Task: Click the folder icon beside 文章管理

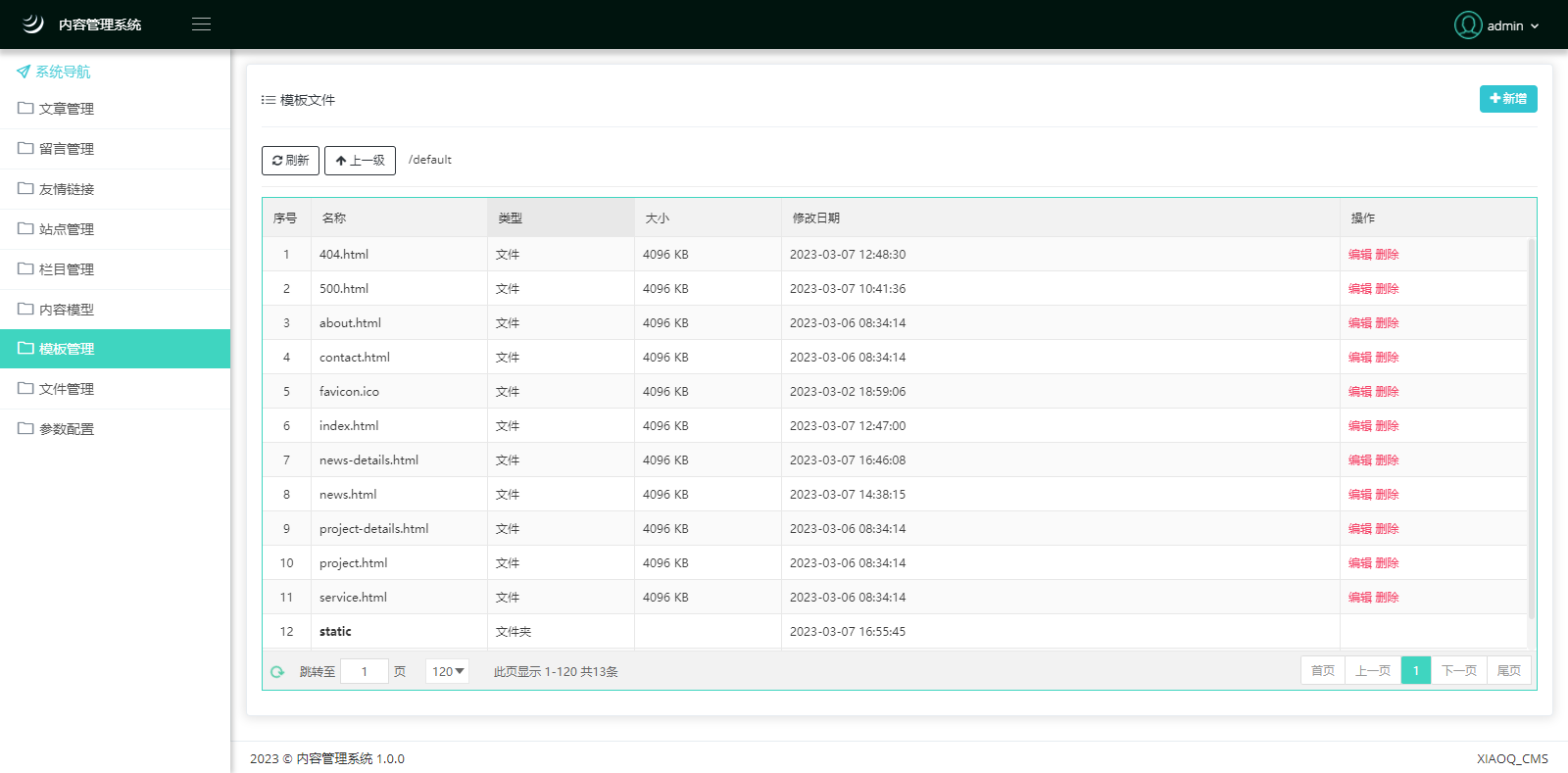Action: [25, 108]
